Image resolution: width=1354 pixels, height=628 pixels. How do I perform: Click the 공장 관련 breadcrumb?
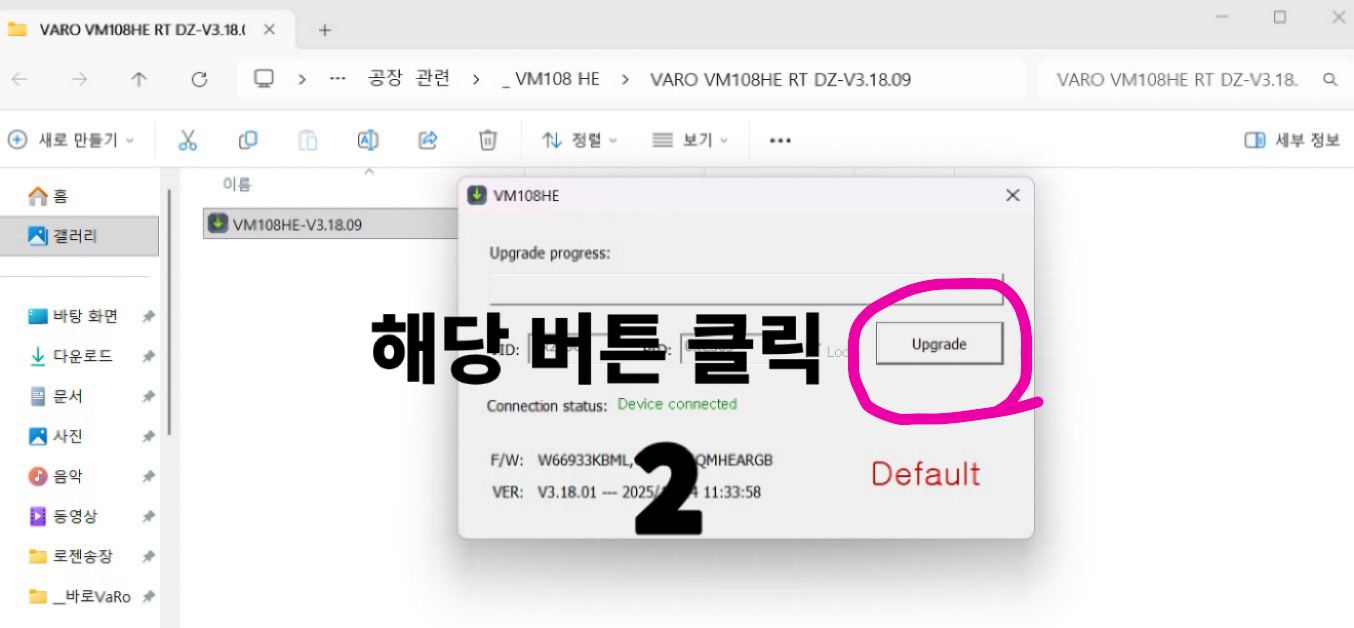[409, 78]
